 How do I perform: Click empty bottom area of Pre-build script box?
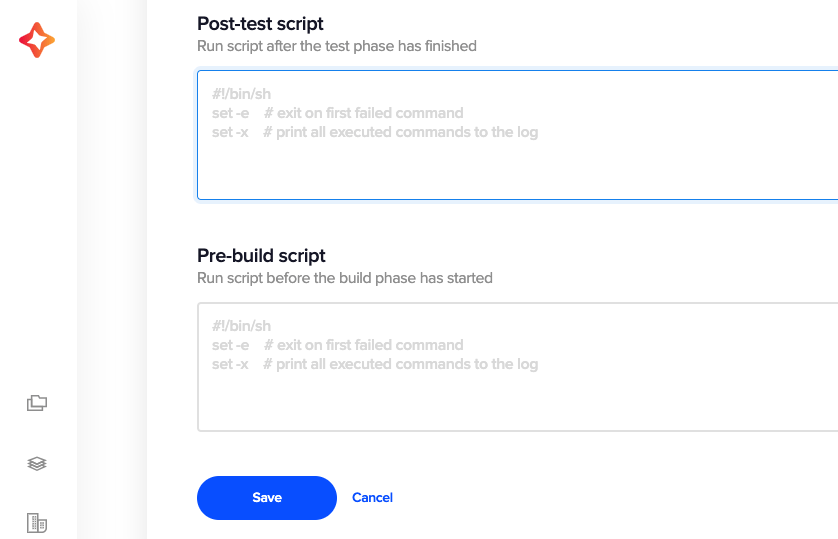pyautogui.click(x=517, y=403)
